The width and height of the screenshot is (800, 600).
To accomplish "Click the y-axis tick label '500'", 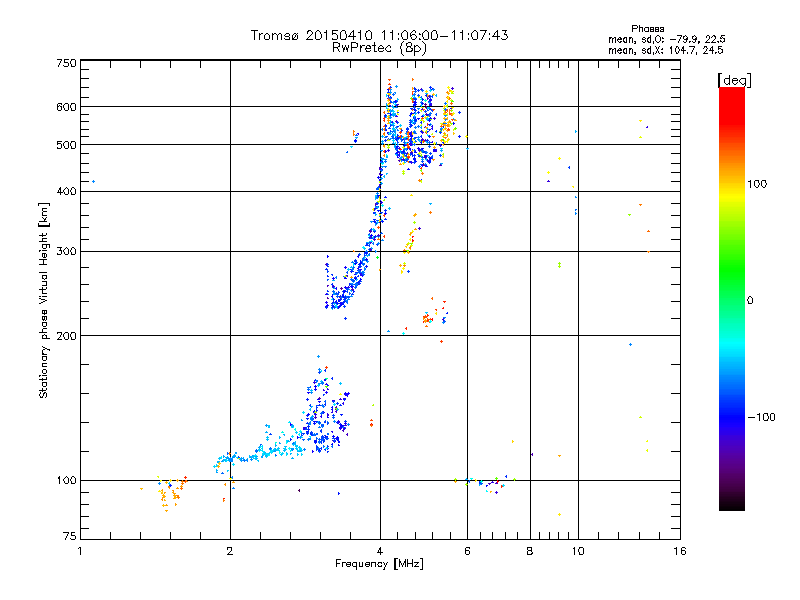I will point(66,145).
